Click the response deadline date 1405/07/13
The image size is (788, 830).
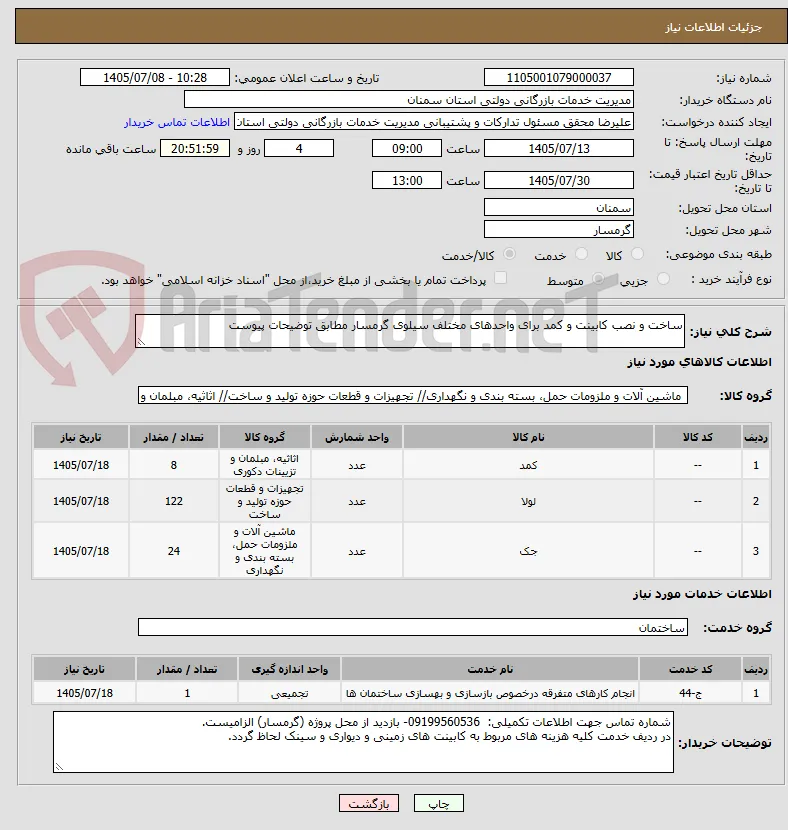[559, 148]
